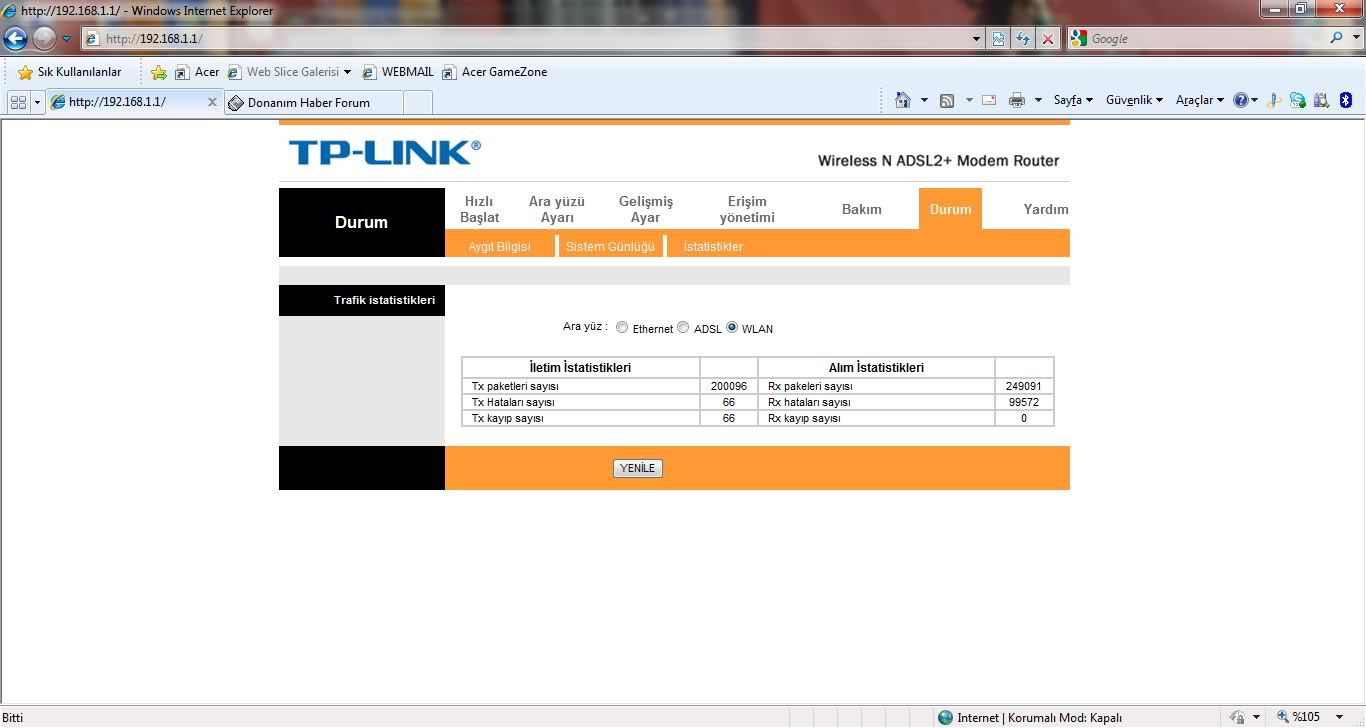Click the Read Mail envelope icon
This screenshot has width=1366, height=728.
(989, 100)
